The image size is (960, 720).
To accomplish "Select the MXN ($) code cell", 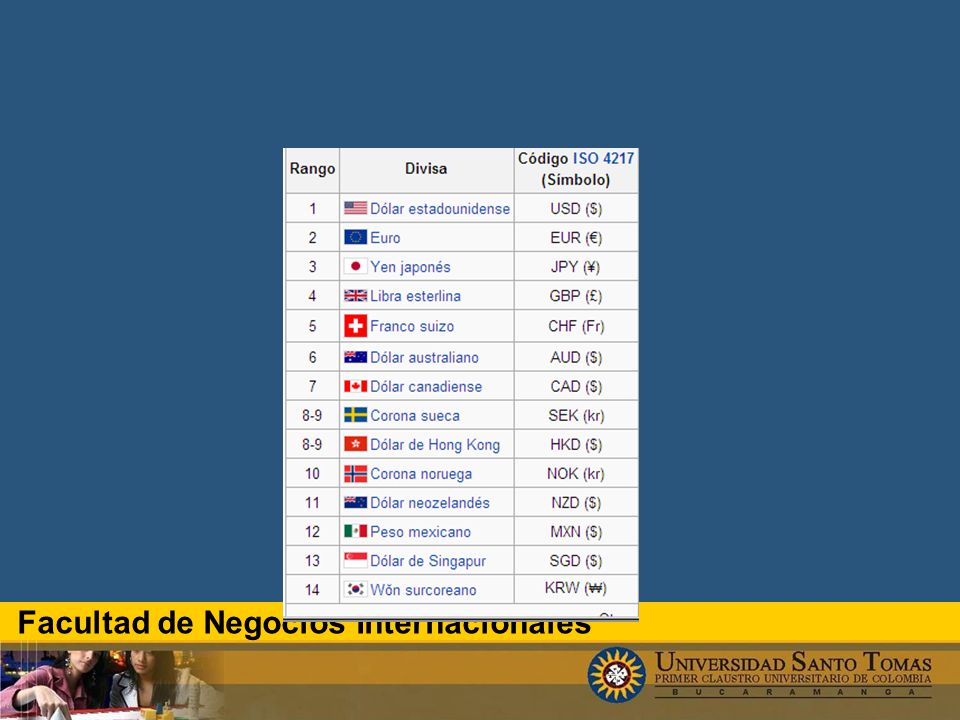I will (576, 532).
